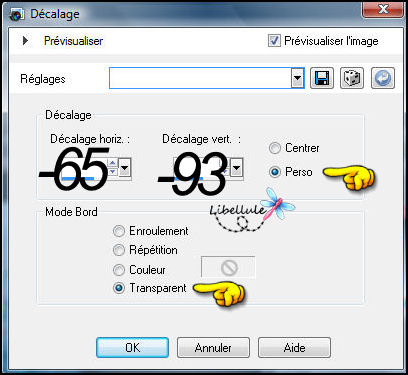Viewport: 408px width, 375px height.
Task: Open the Décalage vert. slider dropdown
Action: [236, 167]
